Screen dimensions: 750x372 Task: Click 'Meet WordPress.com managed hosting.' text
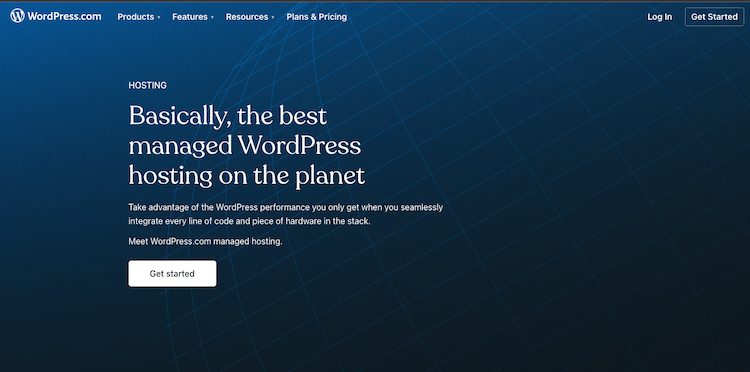pos(205,241)
